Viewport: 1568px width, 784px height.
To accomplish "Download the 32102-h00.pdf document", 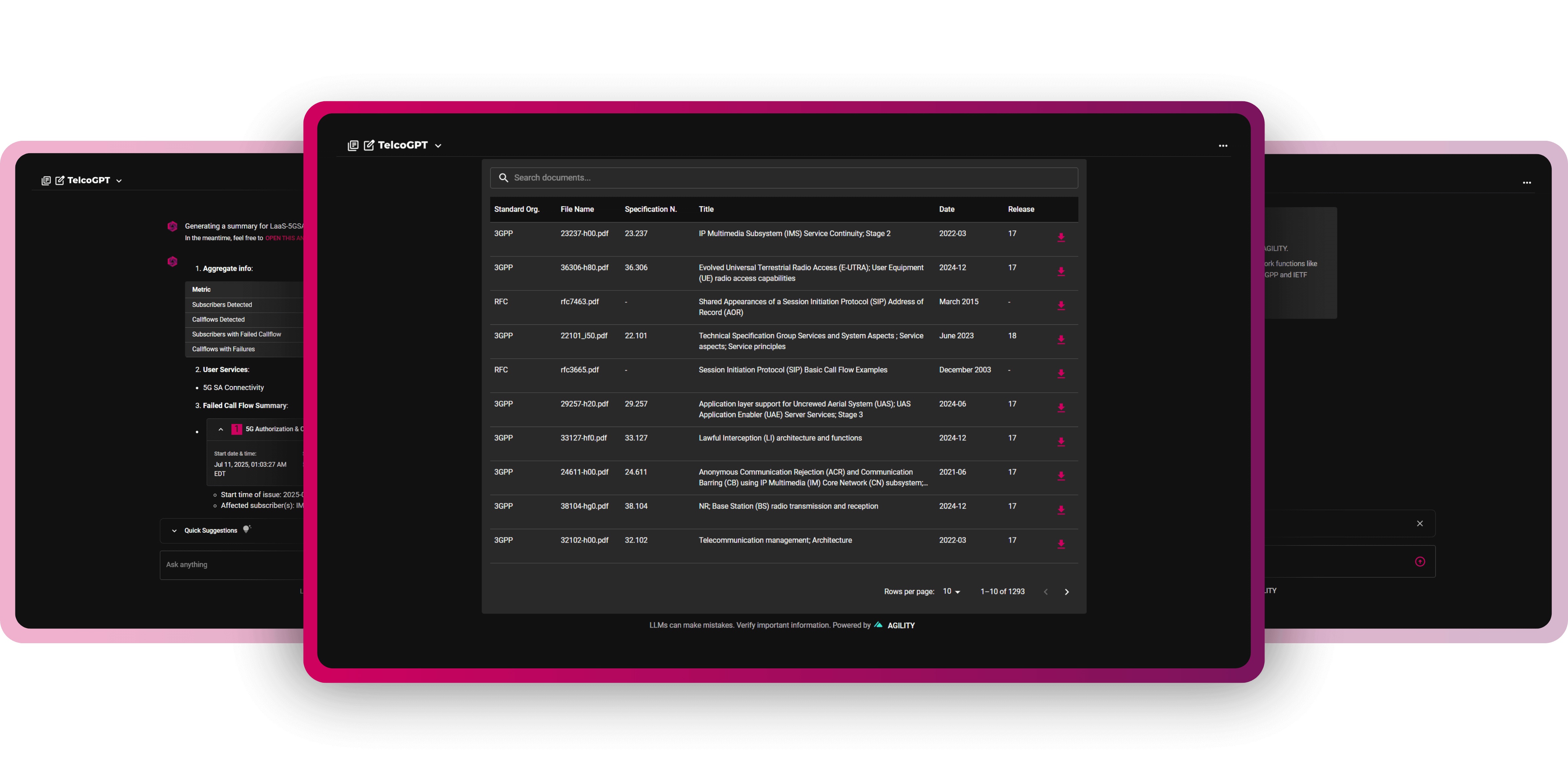I will 1061,544.
